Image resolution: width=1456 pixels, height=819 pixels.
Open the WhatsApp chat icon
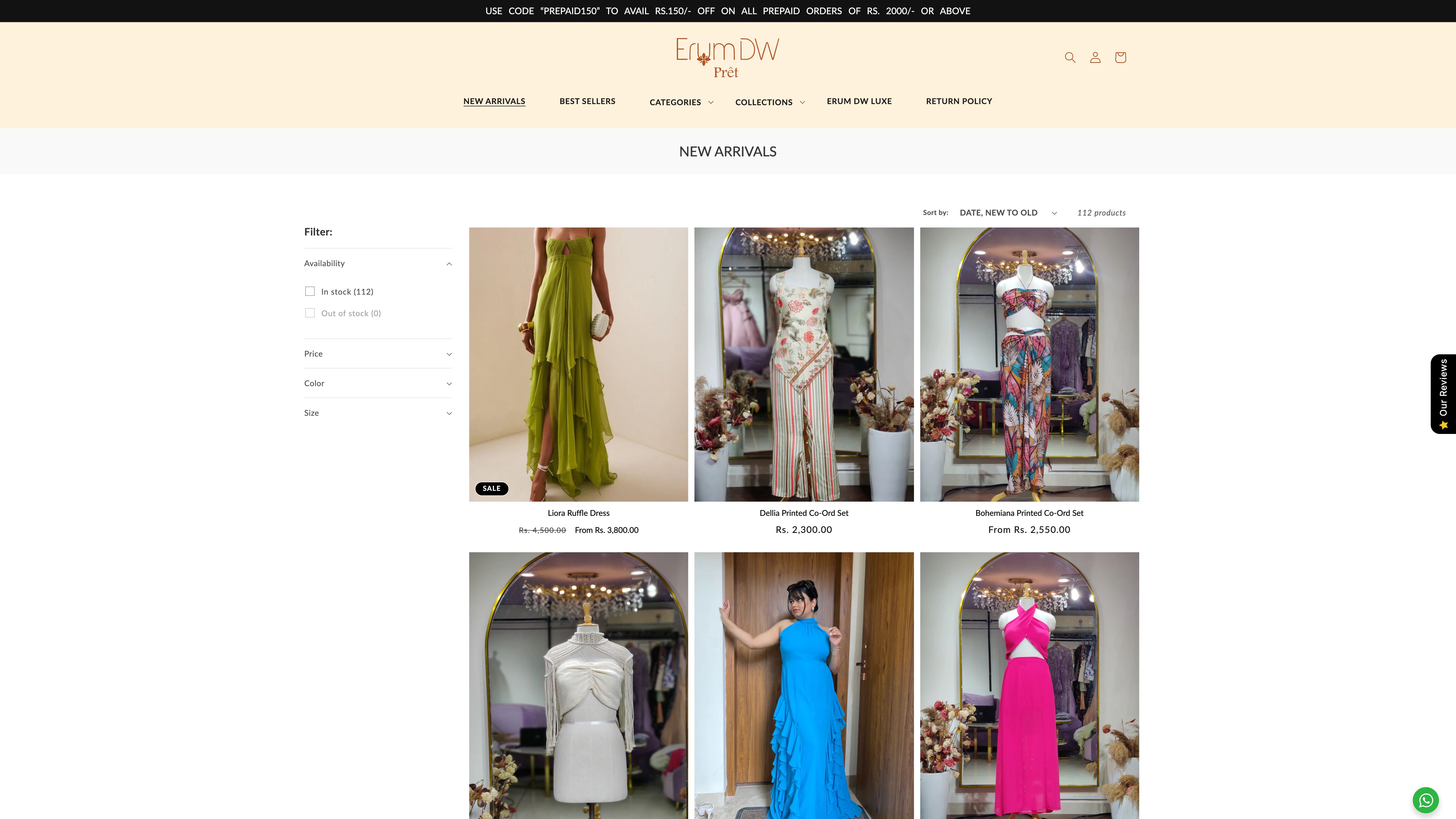[1426, 800]
